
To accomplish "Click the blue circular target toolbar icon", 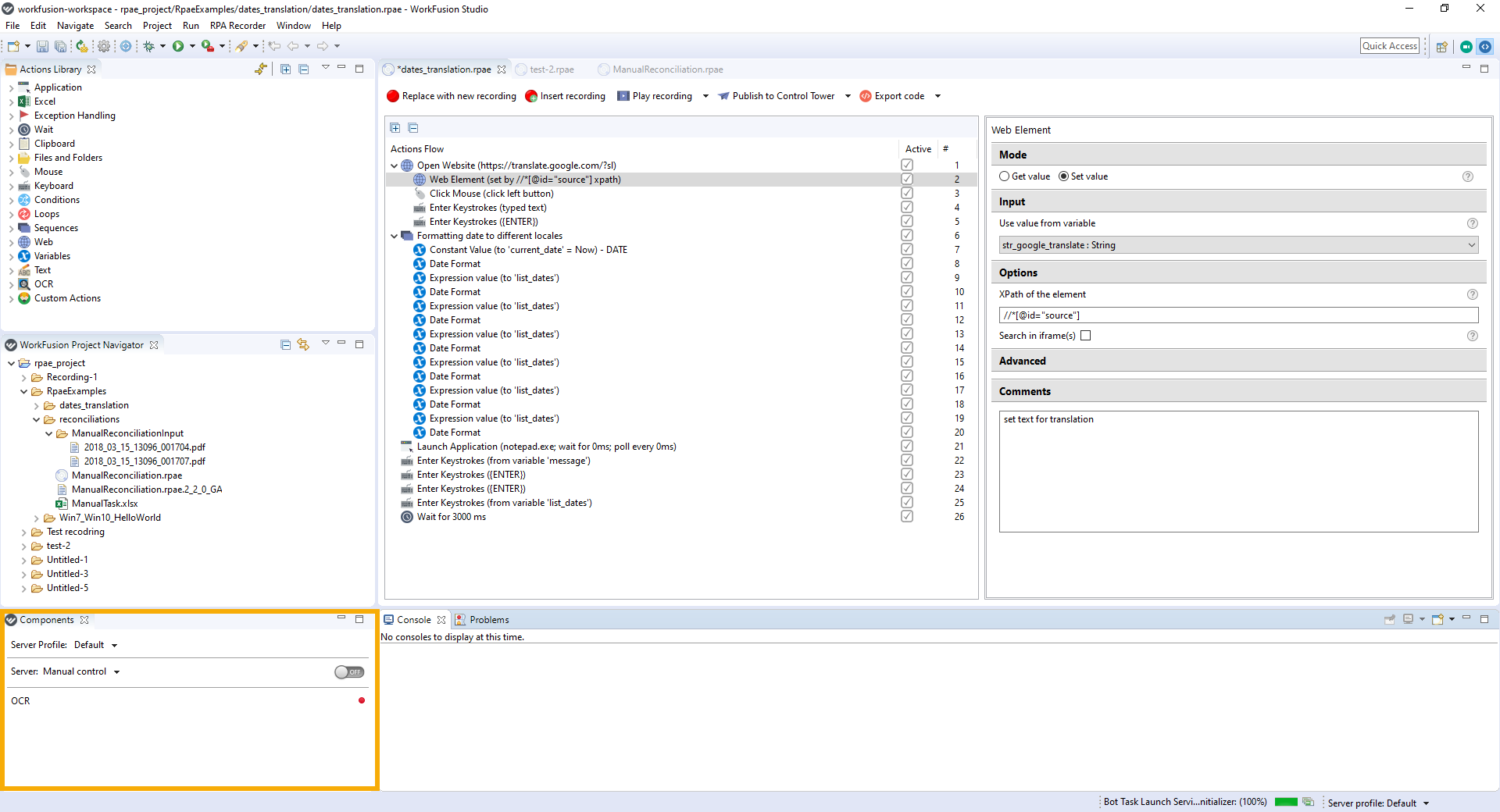I will [x=126, y=47].
